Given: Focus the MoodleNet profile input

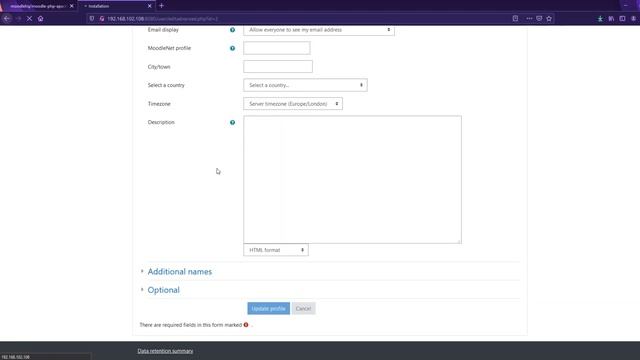Looking at the screenshot, I should point(277,48).
